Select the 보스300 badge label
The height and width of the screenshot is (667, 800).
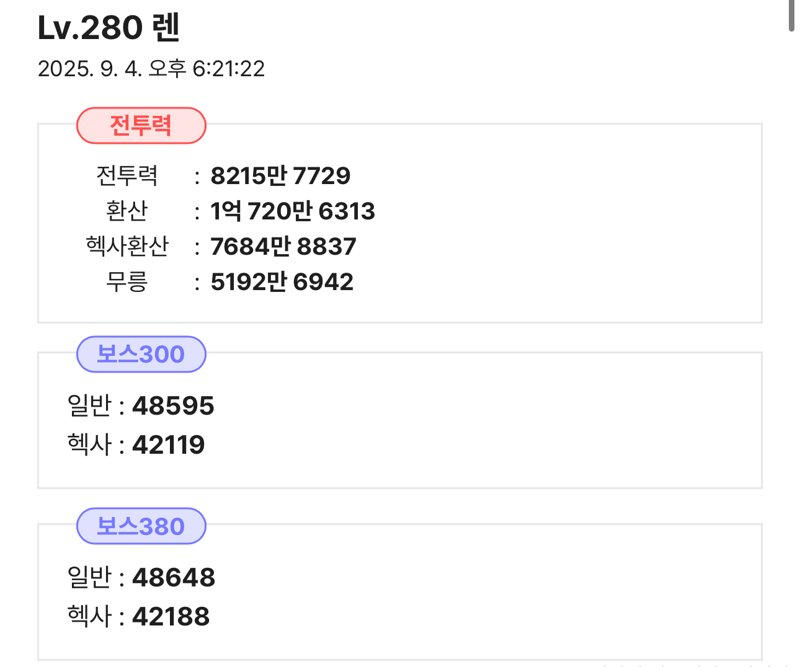[141, 354]
